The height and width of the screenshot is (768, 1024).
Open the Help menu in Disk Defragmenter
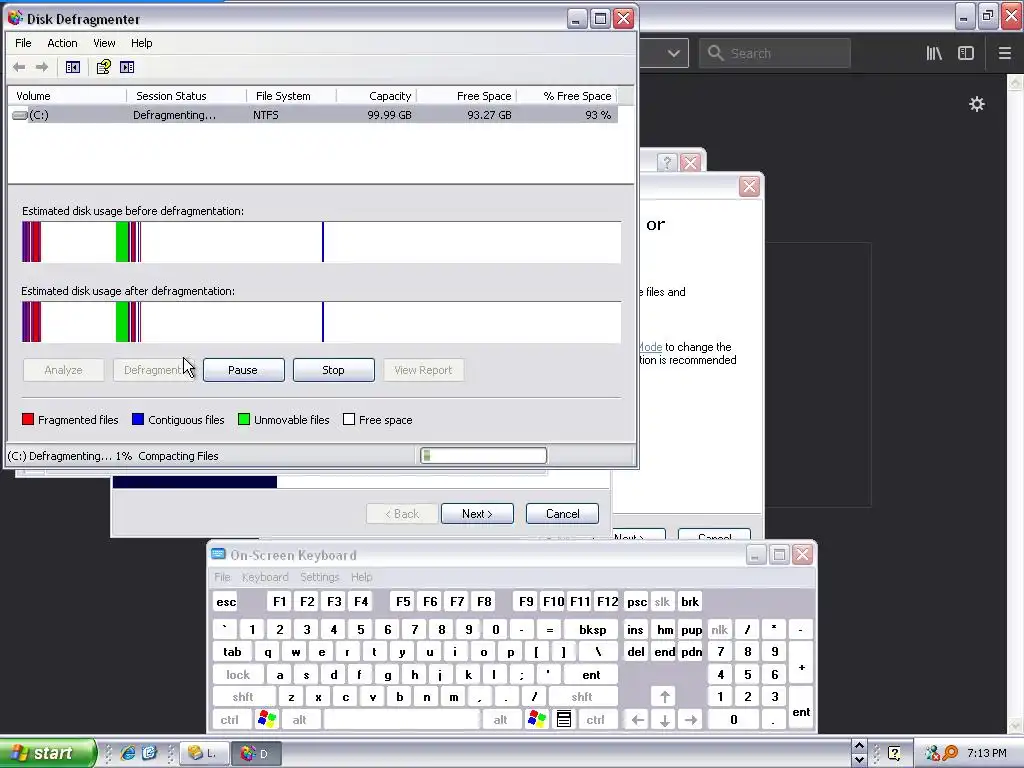141,43
